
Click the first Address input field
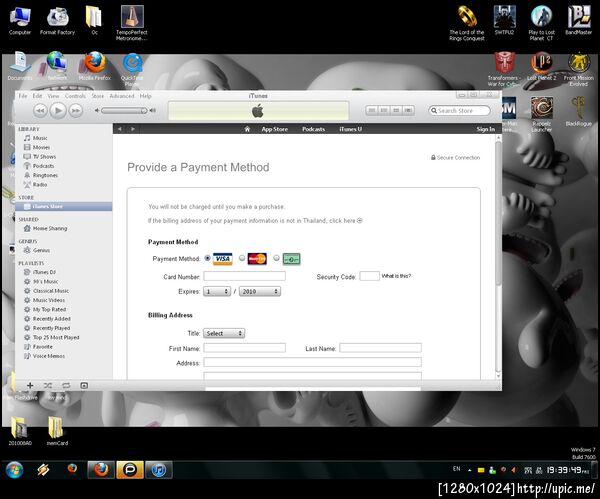click(x=313, y=362)
